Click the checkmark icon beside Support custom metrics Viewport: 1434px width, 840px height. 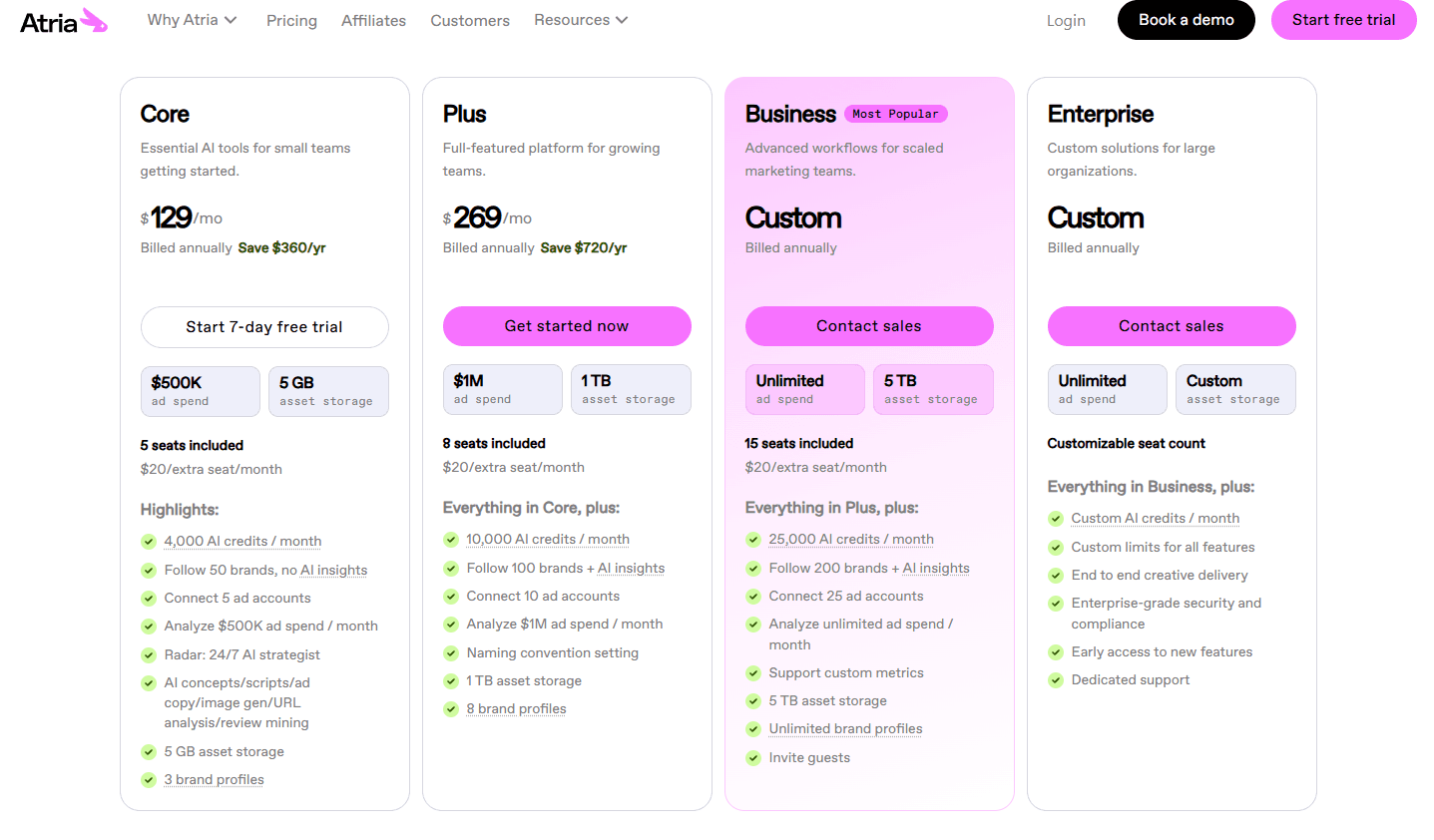(753, 673)
